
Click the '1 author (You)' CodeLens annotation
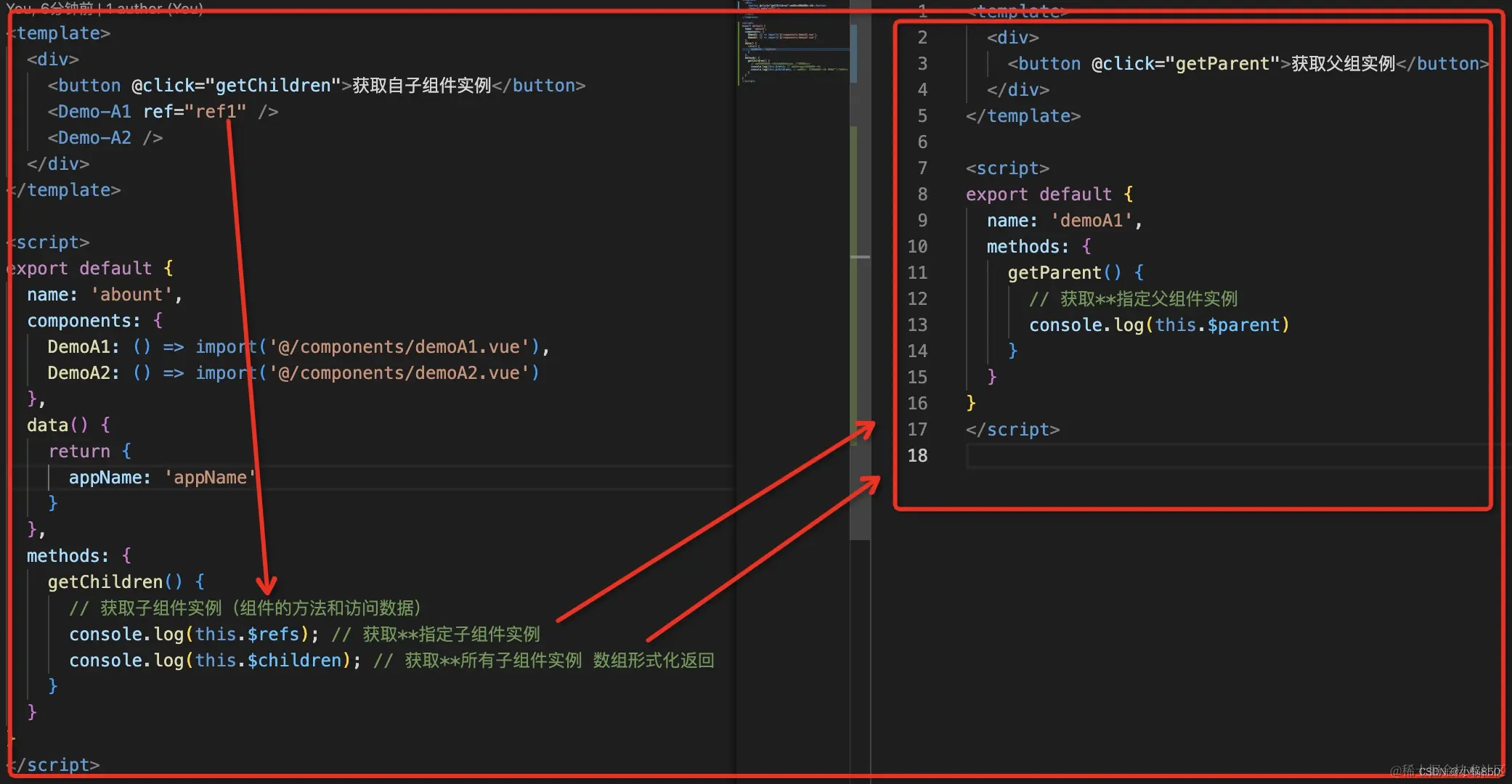point(154,8)
